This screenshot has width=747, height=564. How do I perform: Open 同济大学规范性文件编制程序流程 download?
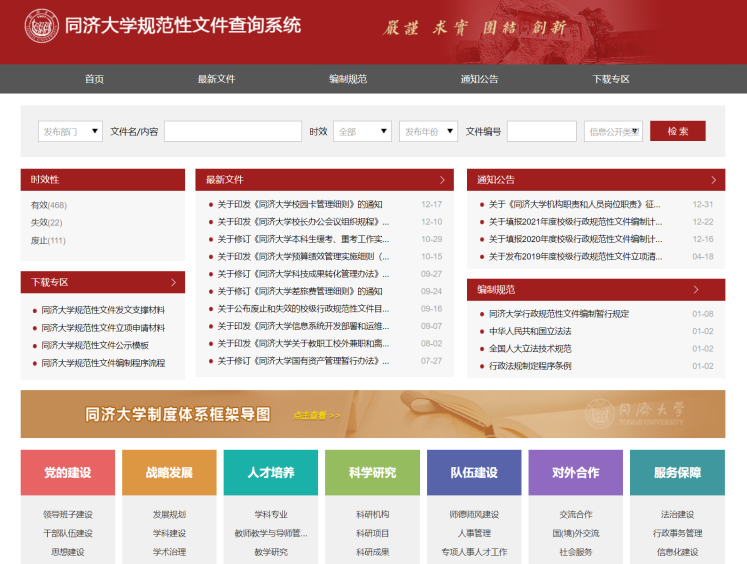click(x=103, y=363)
